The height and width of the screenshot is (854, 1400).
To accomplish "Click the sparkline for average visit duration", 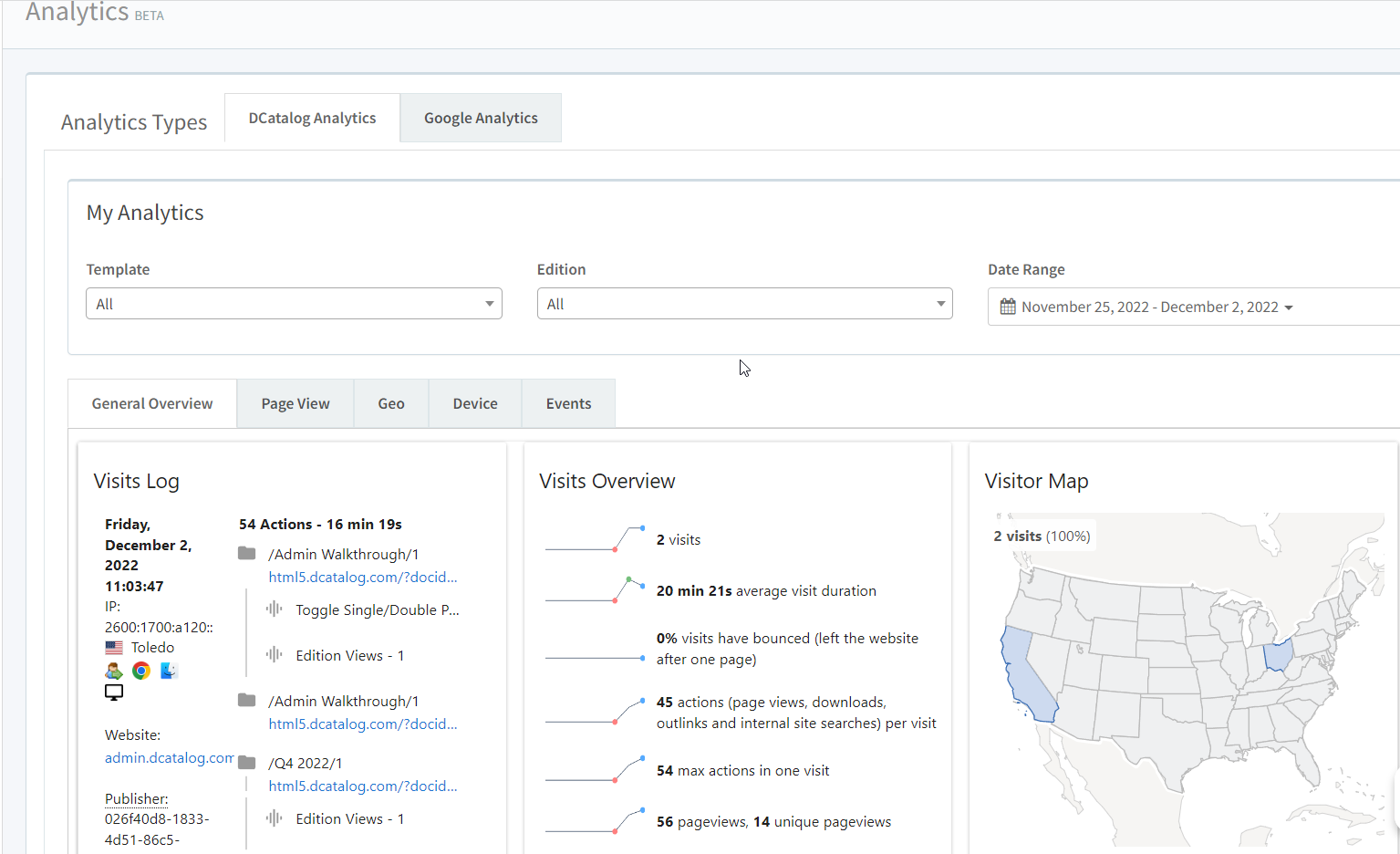I will coord(595,590).
